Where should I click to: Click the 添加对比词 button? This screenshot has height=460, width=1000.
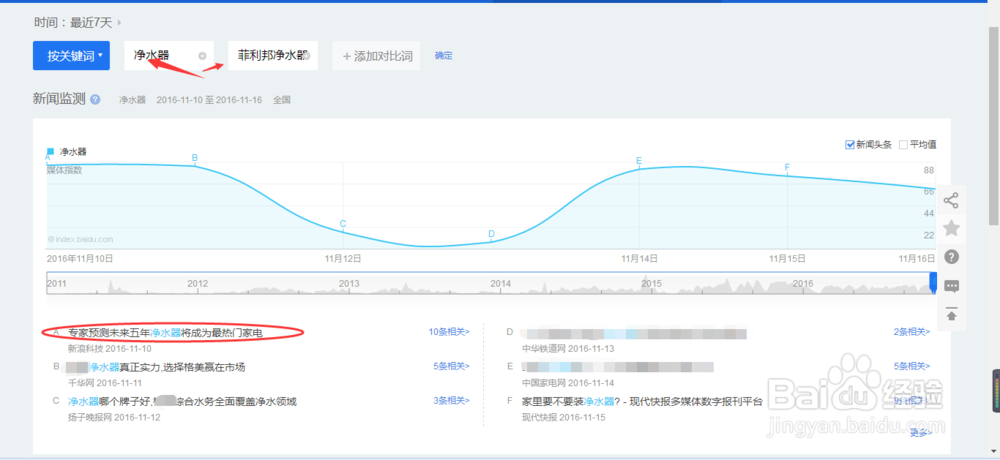[x=376, y=56]
